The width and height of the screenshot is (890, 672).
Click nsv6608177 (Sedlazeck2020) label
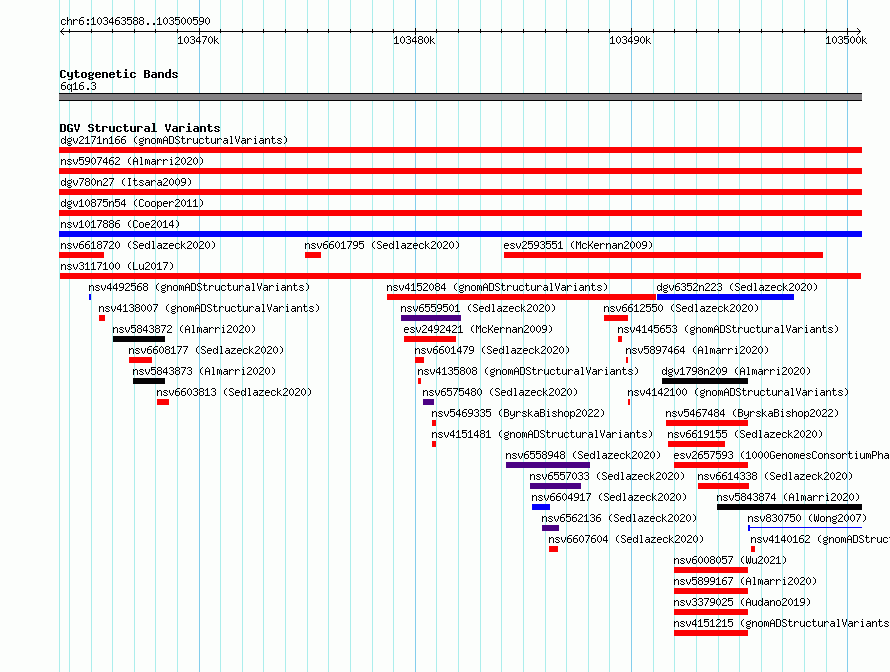[206, 350]
